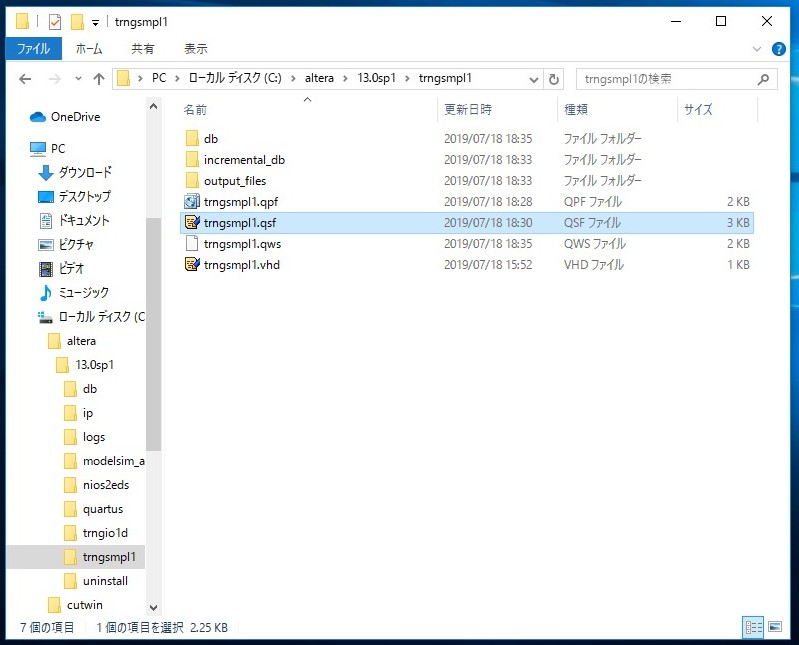Image resolution: width=799 pixels, height=645 pixels.
Task: Click ローカル ディスク (C:) in the address bar
Action: (235, 78)
